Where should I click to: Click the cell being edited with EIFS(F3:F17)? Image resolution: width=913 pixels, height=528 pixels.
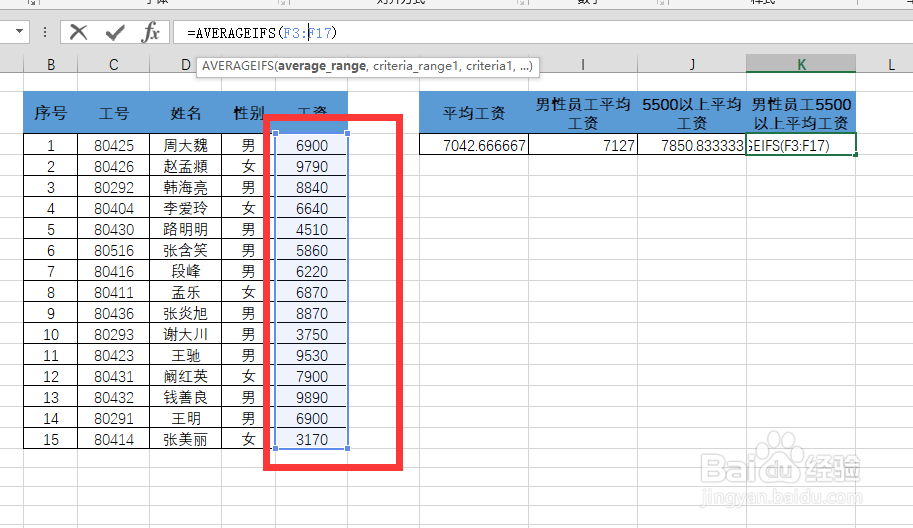tap(801, 145)
